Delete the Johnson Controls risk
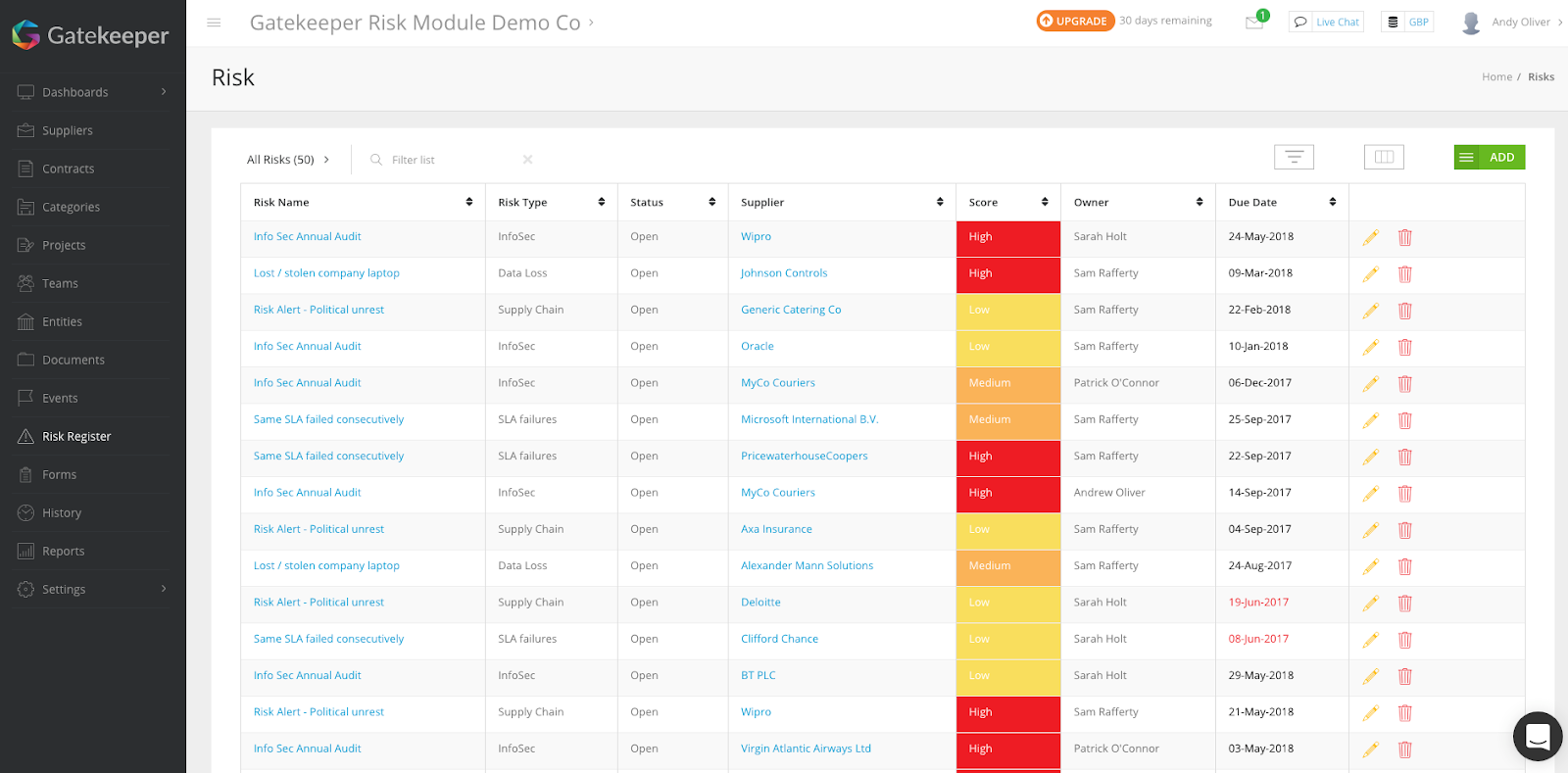Screen dimensions: 1568x773 pos(1404,274)
